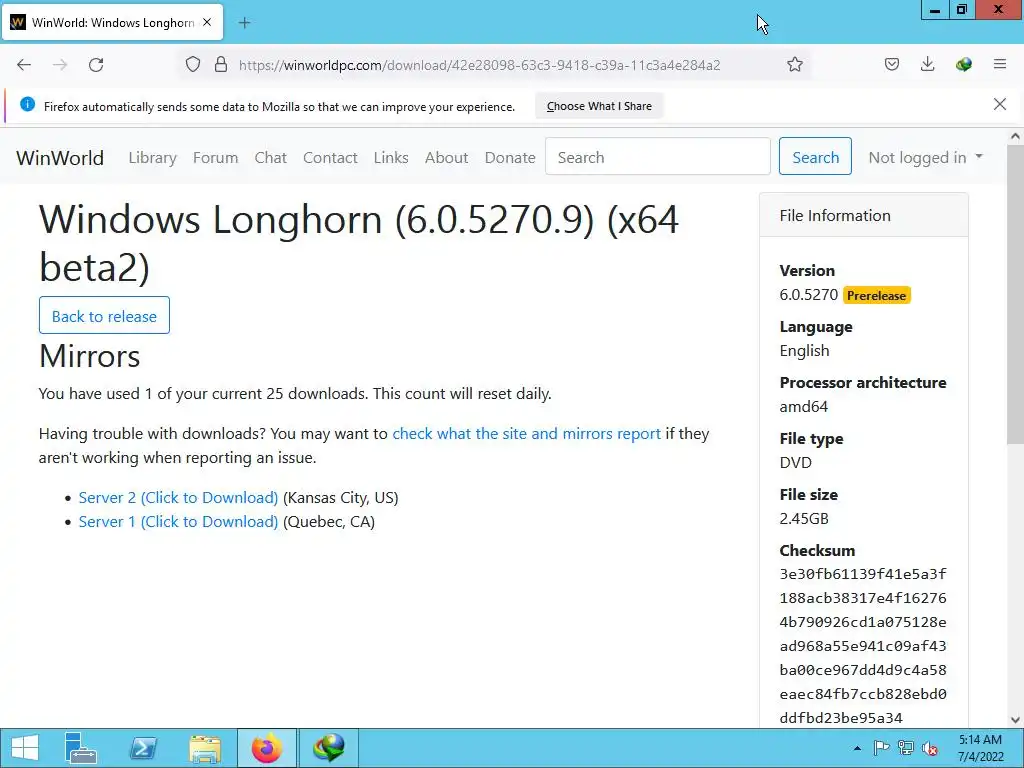This screenshot has width=1024, height=768.
Task: Click the Back to release button
Action: pos(104,315)
